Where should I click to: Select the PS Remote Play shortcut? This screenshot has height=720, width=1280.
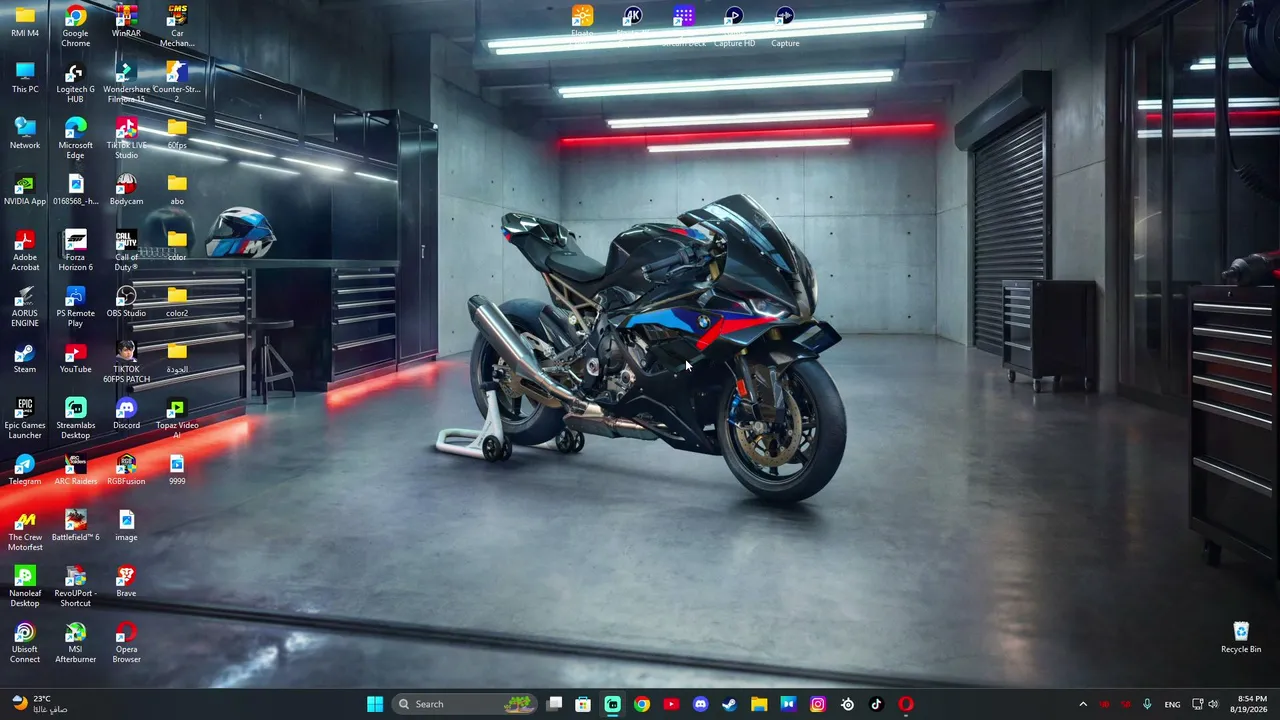point(75,306)
